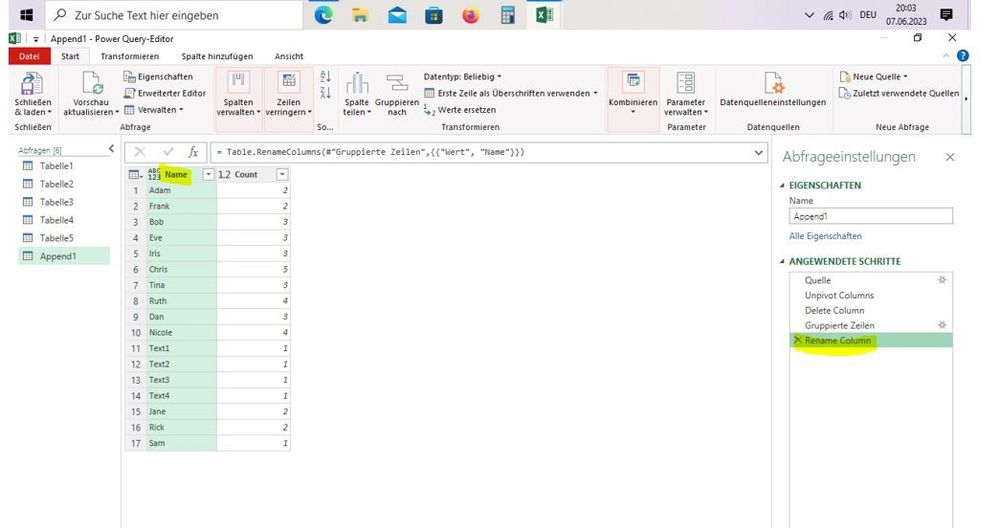Open the Neue Quelle dropdown
Viewport: 999px width, 528px height.
873,76
